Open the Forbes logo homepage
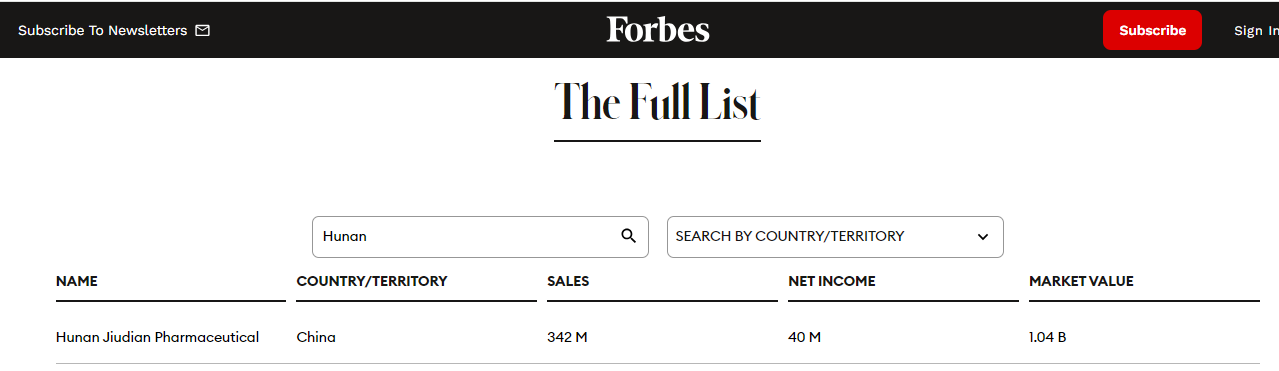This screenshot has width=1279, height=371. tap(658, 30)
